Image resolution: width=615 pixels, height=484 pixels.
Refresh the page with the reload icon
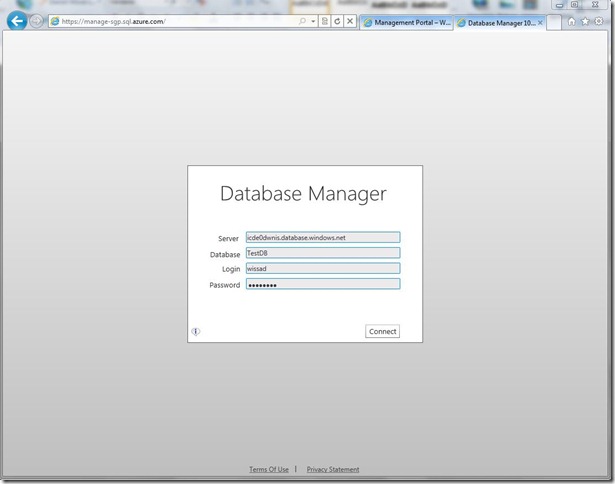click(x=337, y=21)
